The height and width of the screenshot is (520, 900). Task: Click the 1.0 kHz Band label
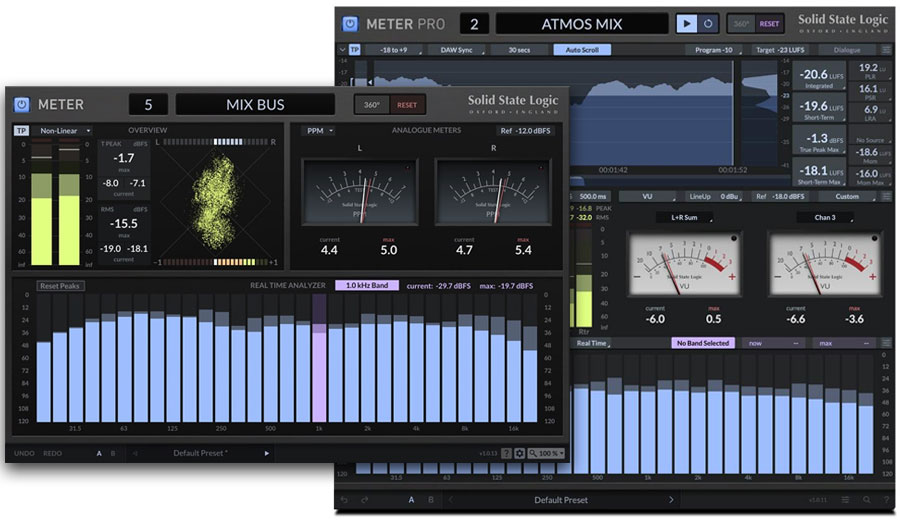(367, 285)
